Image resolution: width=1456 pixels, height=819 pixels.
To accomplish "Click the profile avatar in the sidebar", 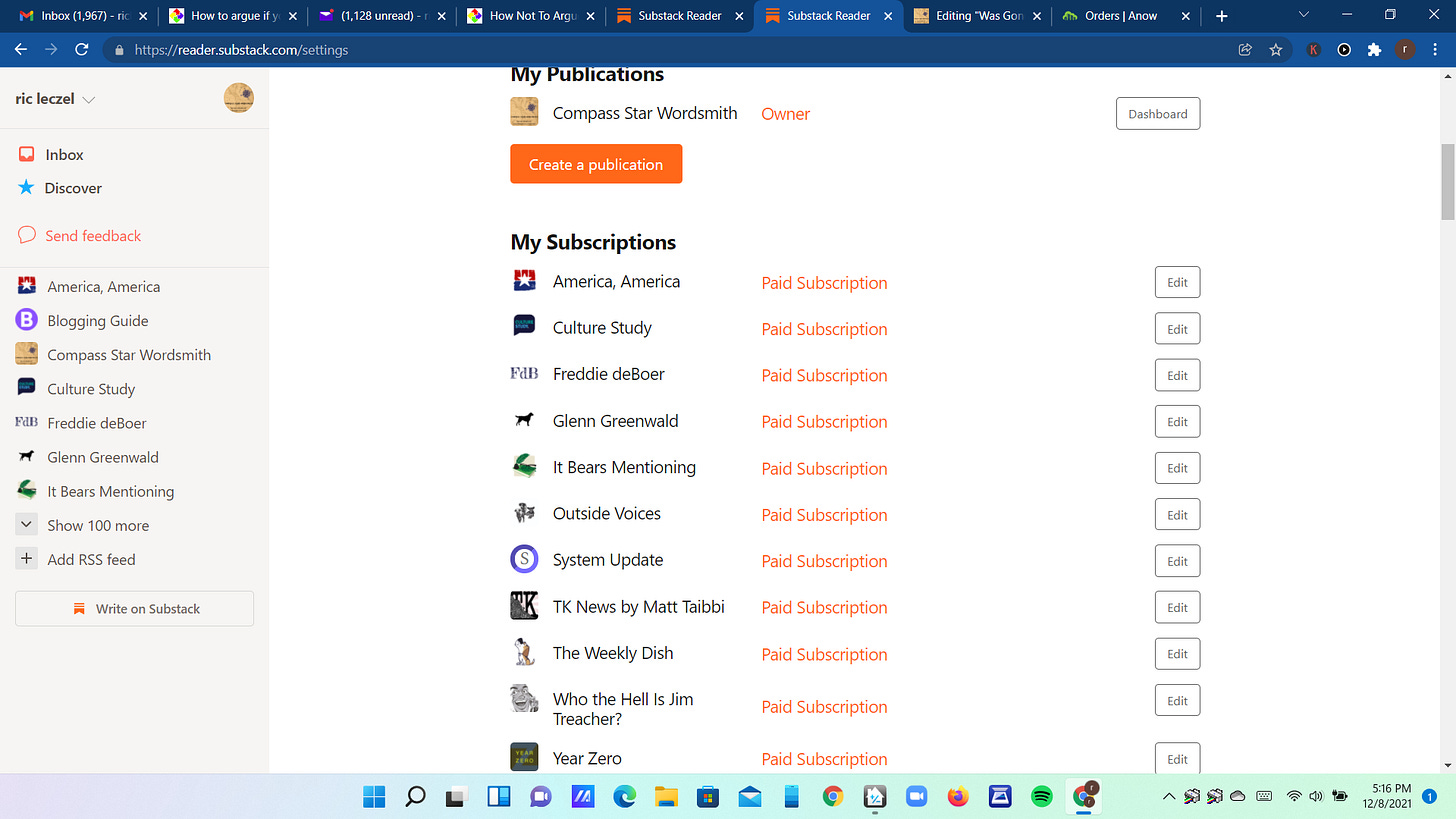I will click(x=238, y=98).
